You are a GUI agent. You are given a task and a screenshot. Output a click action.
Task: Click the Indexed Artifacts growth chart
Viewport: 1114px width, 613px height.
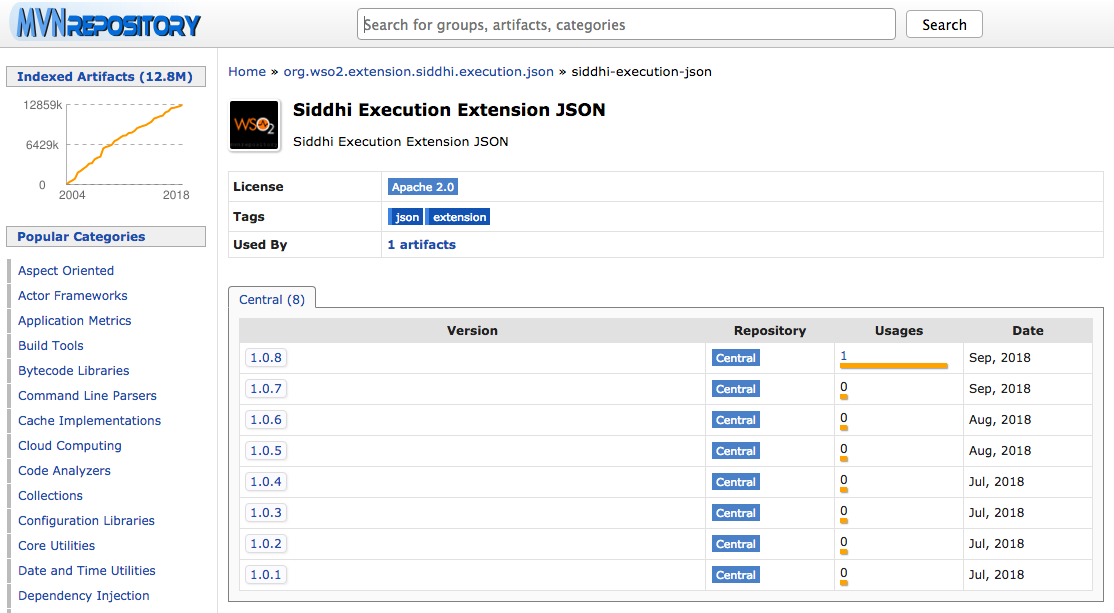[x=107, y=150]
